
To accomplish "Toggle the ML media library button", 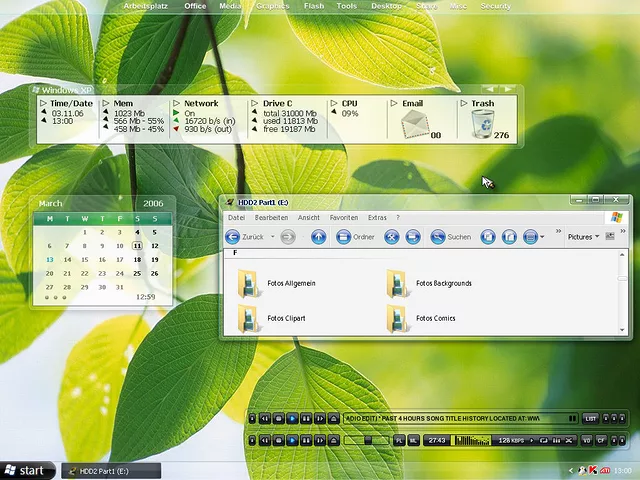I will (x=413, y=440).
